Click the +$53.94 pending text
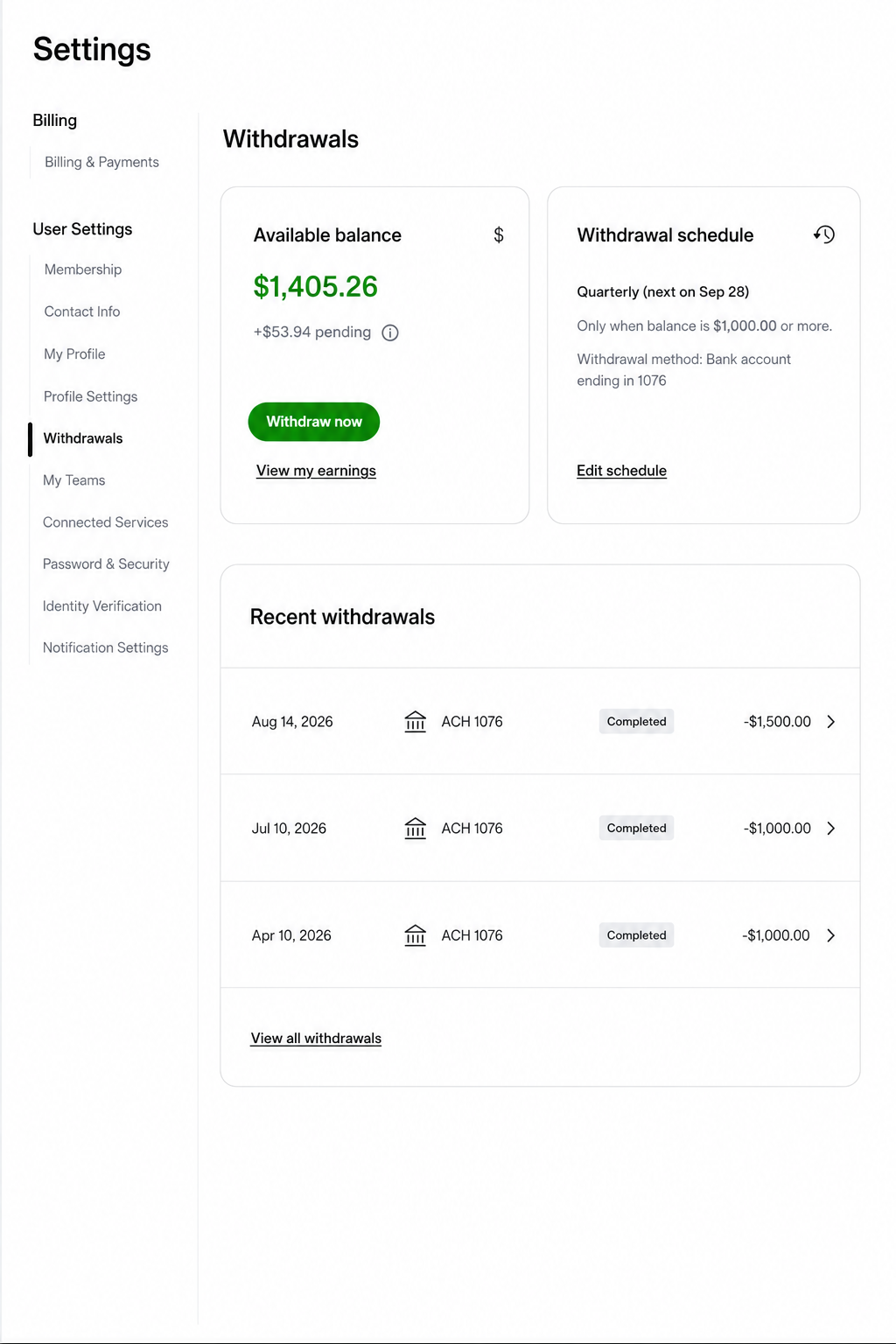The image size is (896, 1344). click(312, 332)
